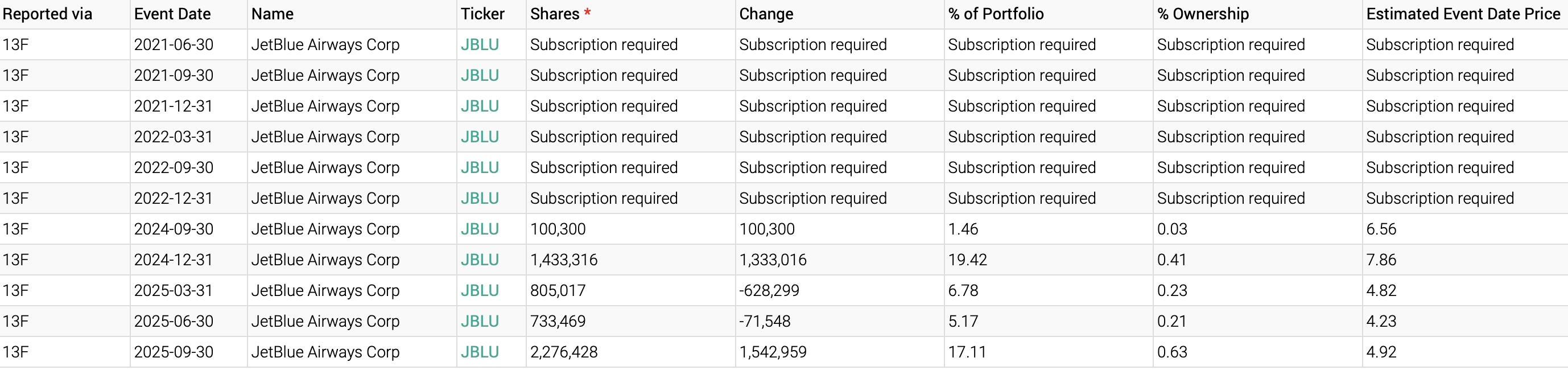
Task: Click JBLU ticker in 2021-12-31 row
Action: pos(480,106)
